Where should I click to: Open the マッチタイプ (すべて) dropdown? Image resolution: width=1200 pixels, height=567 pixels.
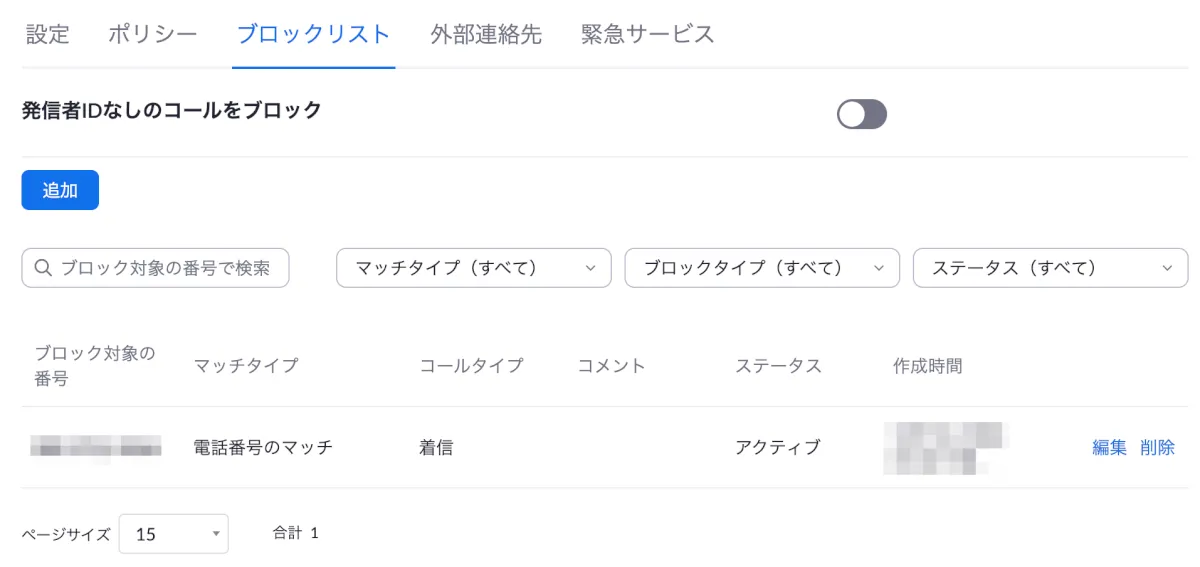click(x=473, y=268)
